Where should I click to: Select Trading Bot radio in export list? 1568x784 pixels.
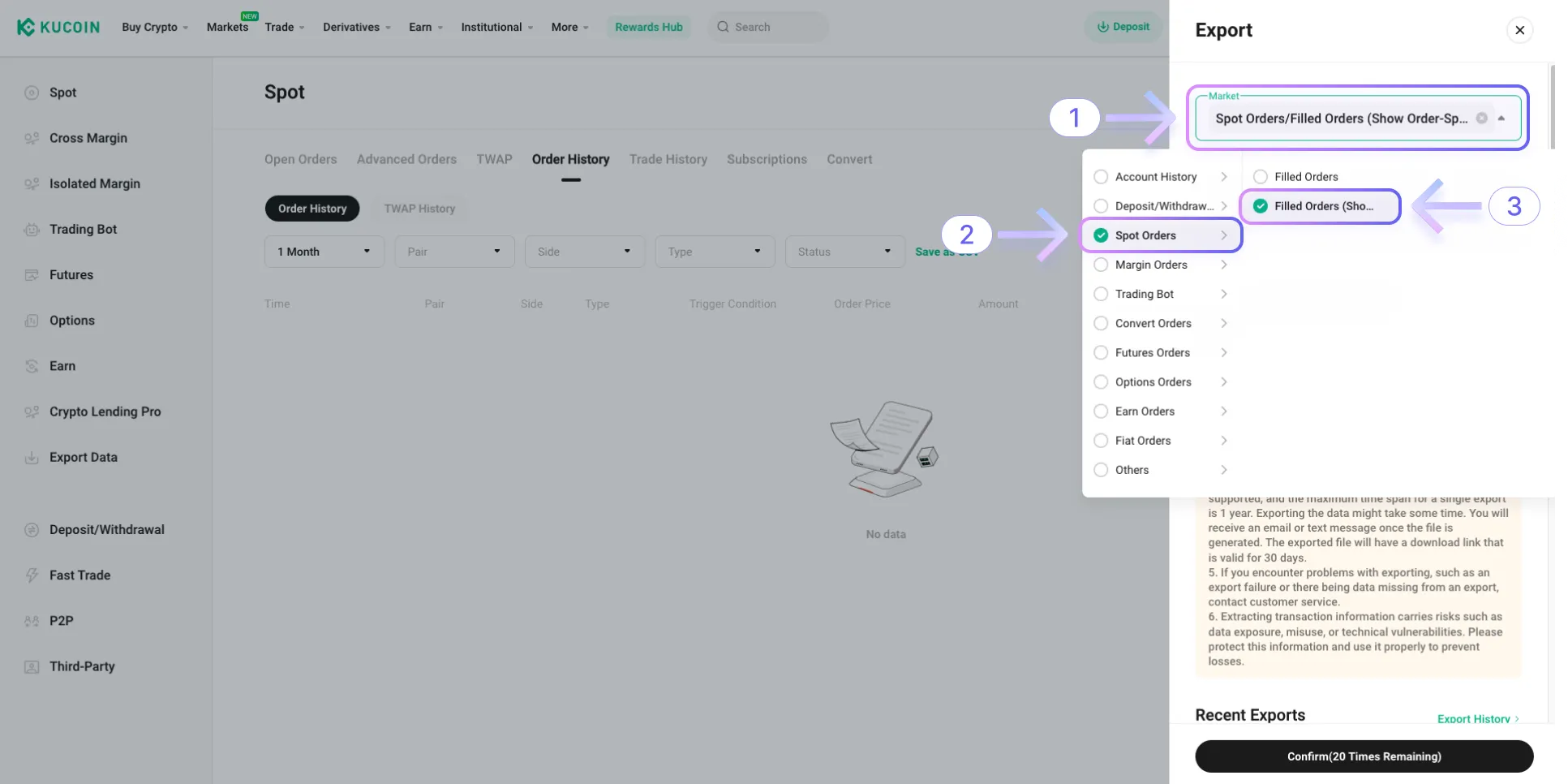[1101, 294]
